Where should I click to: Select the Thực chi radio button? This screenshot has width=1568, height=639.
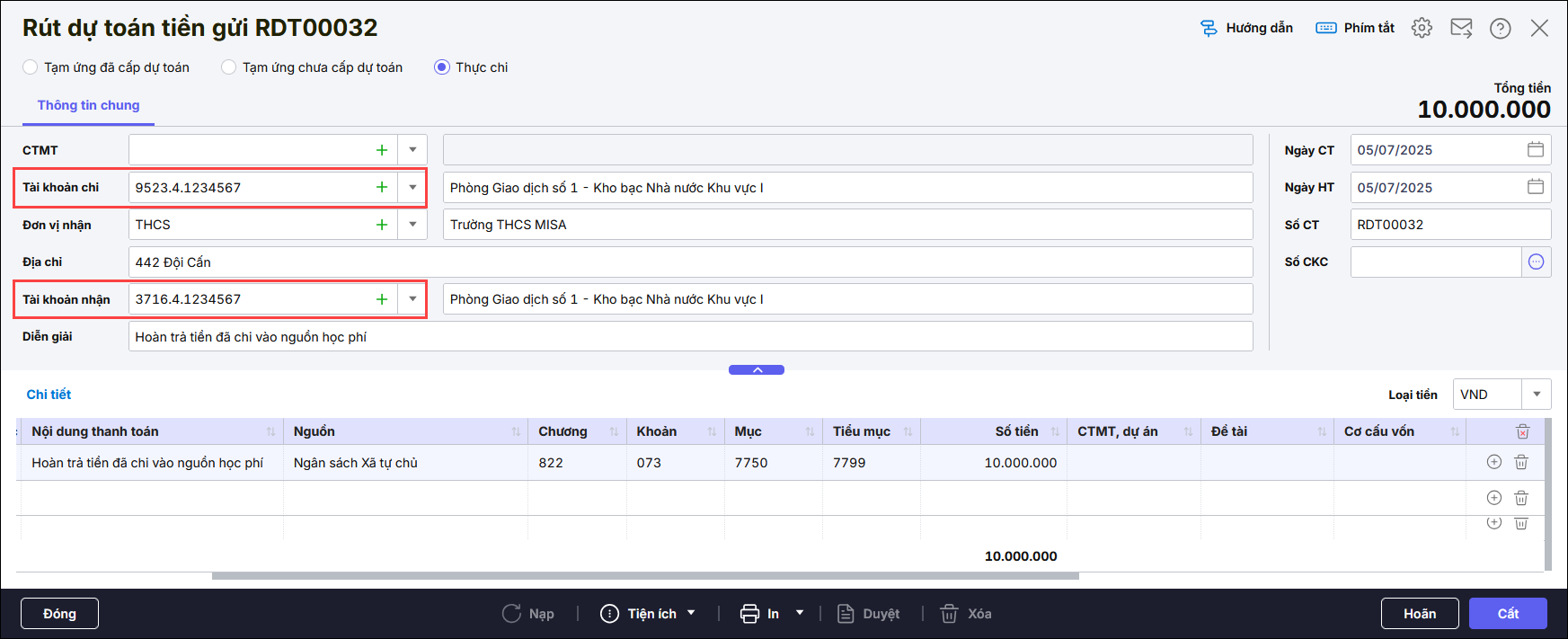point(442,67)
